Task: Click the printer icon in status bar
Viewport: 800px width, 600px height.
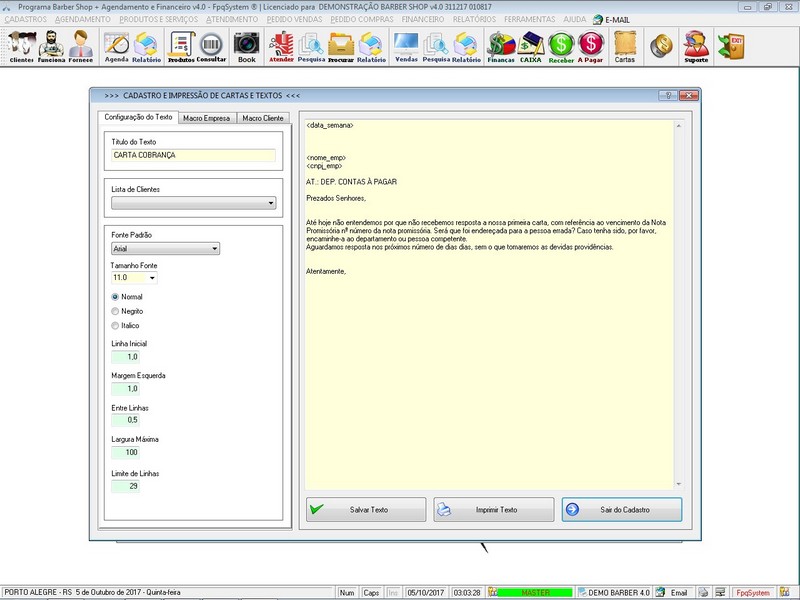Action: [x=704, y=593]
